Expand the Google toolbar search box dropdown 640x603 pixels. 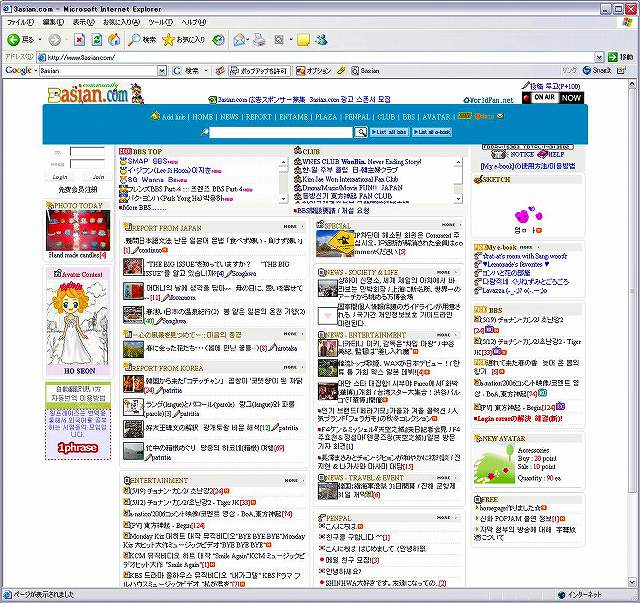[x=162, y=71]
